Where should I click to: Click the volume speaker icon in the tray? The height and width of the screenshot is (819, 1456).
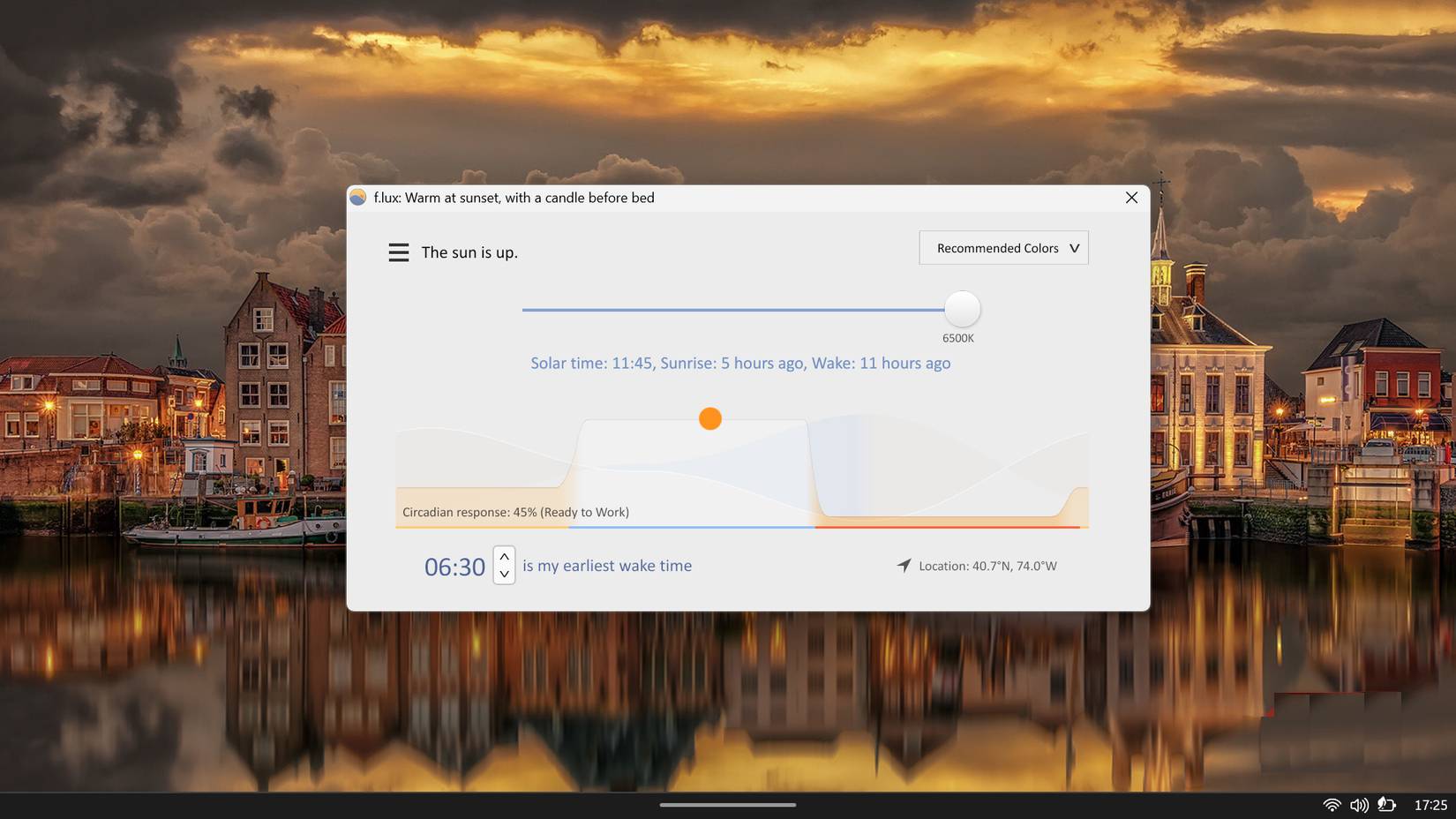coord(1360,805)
